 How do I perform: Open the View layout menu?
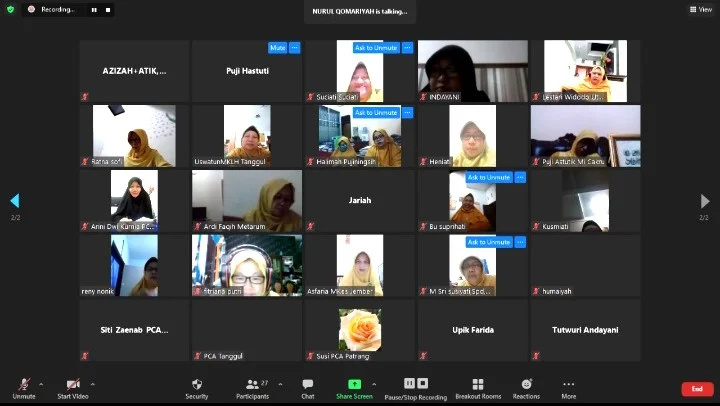700,9
